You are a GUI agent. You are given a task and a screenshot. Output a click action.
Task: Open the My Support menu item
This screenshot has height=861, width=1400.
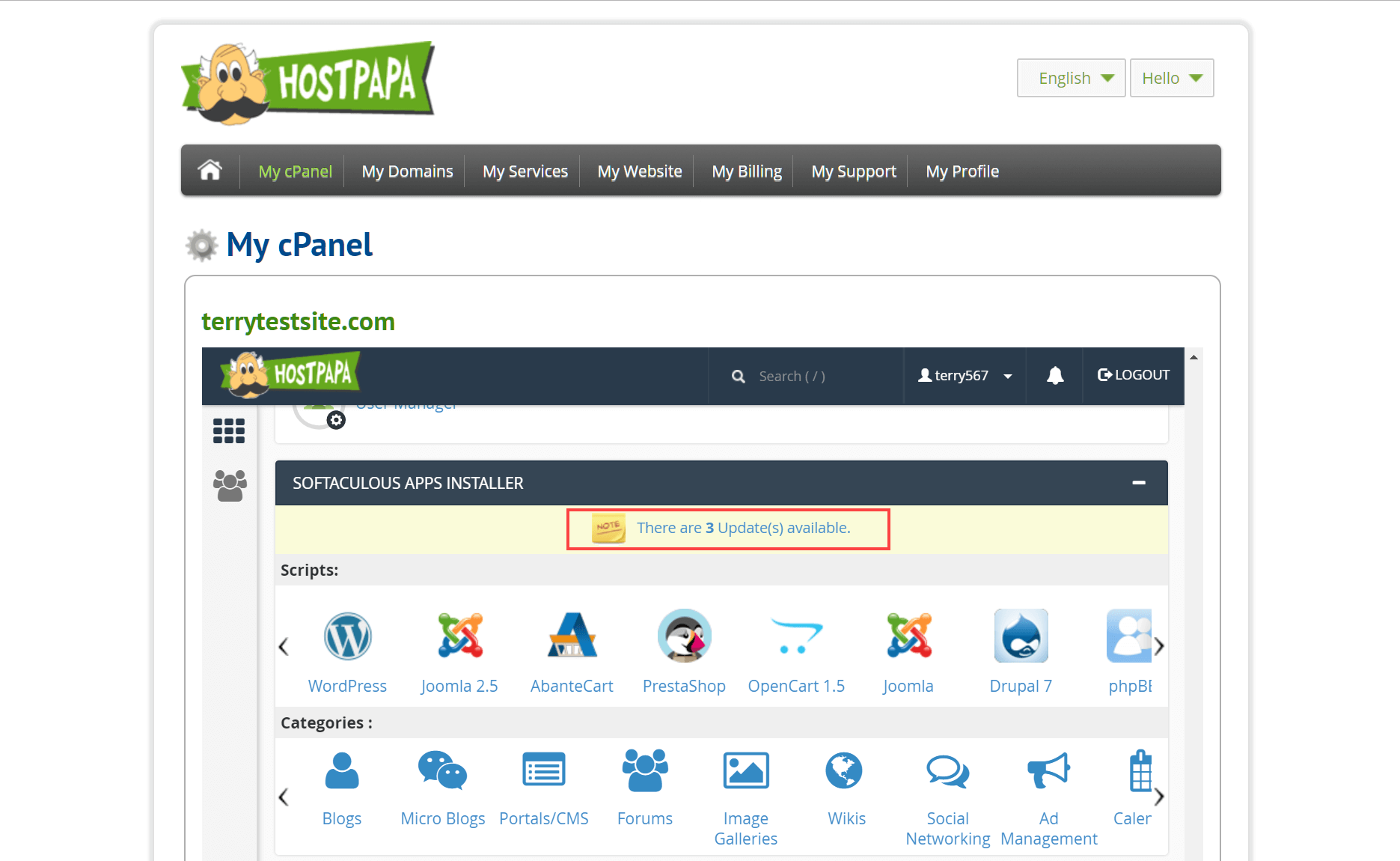point(854,171)
